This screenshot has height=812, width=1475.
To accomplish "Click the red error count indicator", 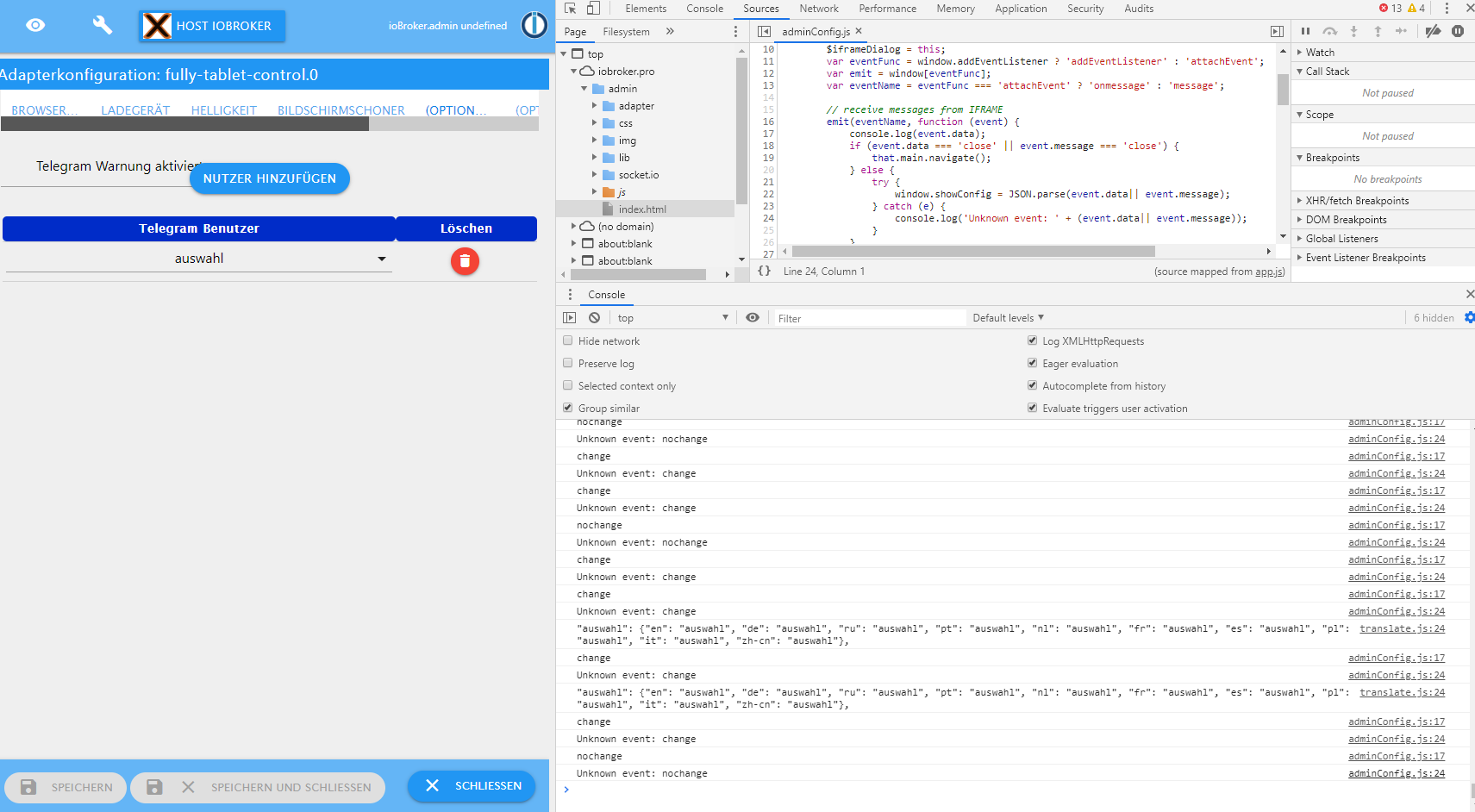I will (1391, 9).
